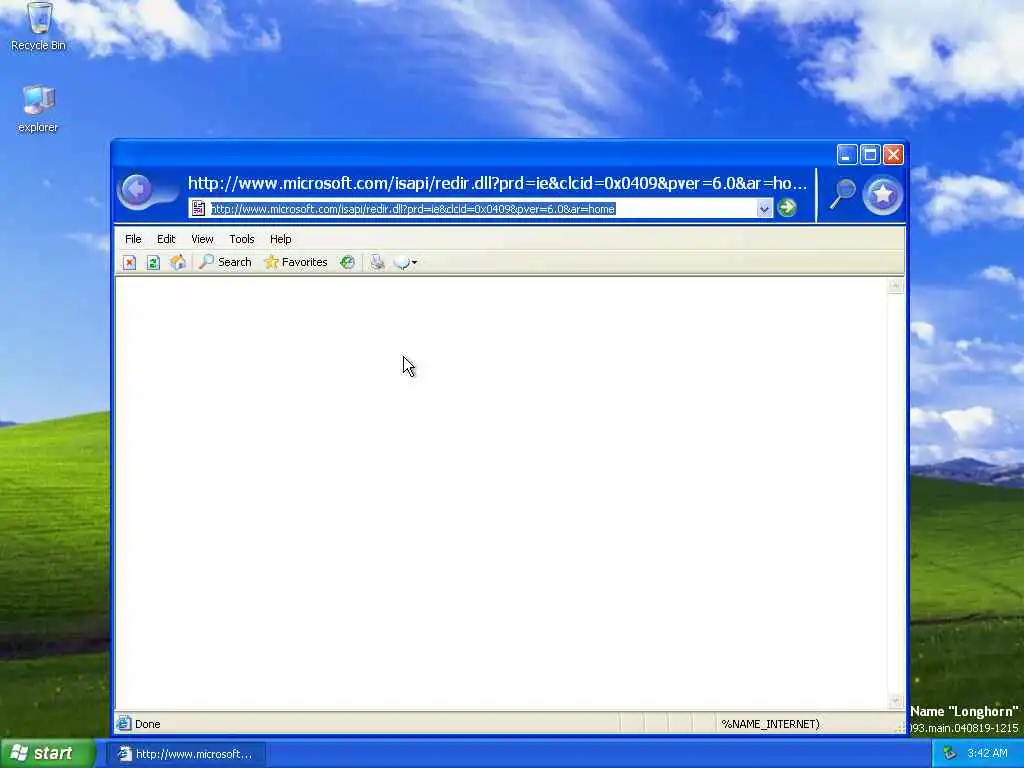The width and height of the screenshot is (1024, 768).
Task: Maximize the browser window
Action: point(870,155)
